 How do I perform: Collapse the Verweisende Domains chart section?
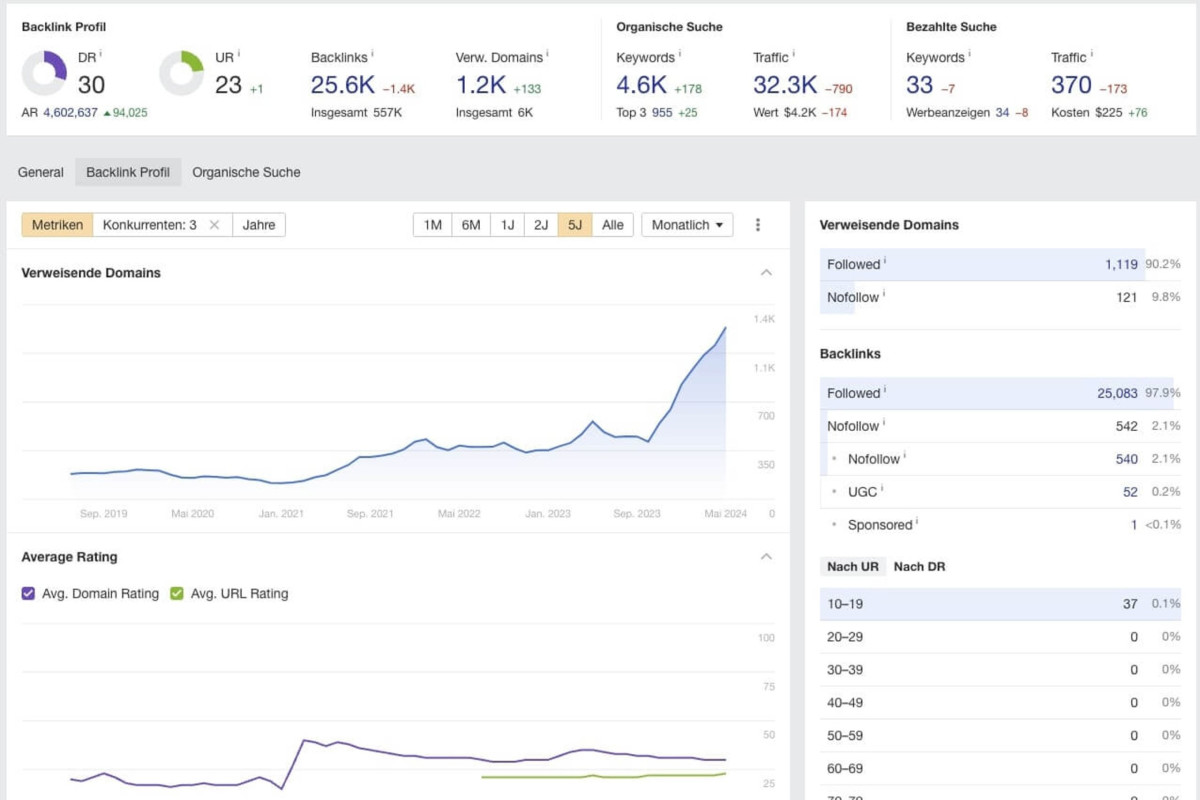[766, 273]
